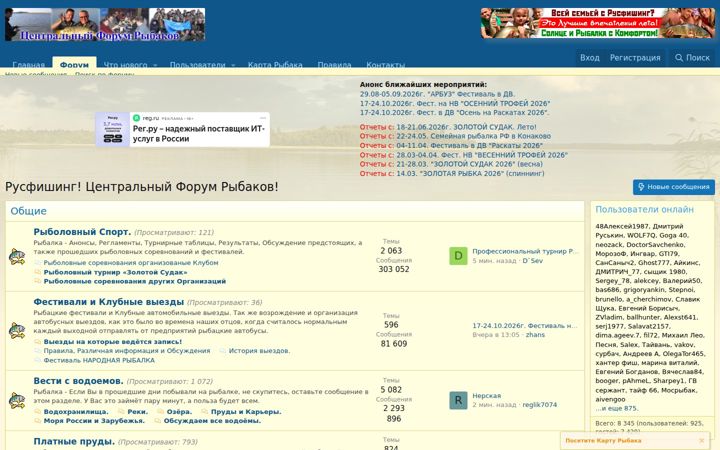The image size is (720, 450).
Task: Click the Регистрация link
Action: pos(635,58)
